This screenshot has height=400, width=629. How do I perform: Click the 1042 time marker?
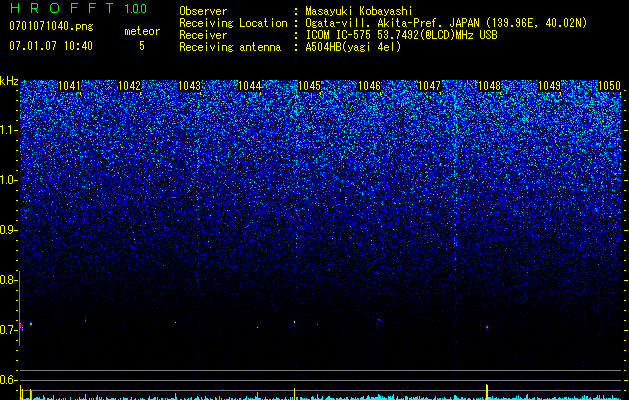pos(130,86)
